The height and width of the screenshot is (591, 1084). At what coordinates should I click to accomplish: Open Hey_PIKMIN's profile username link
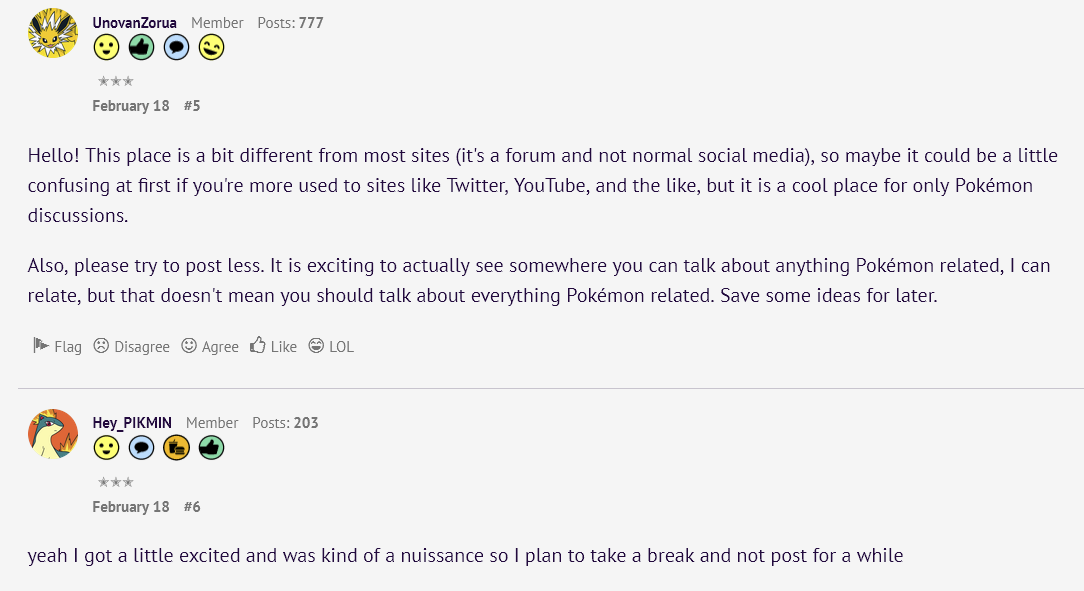(x=132, y=423)
